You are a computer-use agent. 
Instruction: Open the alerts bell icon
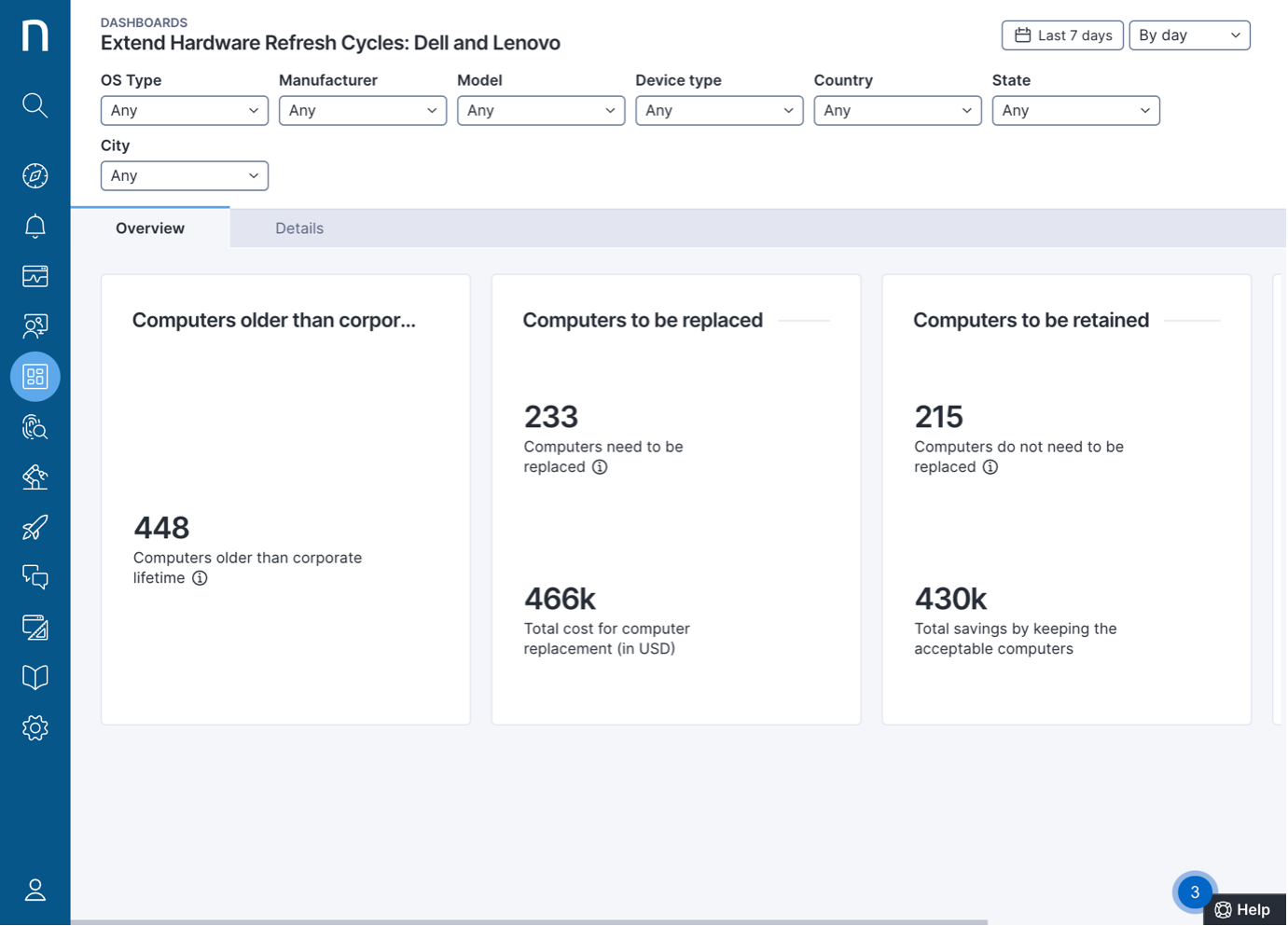[x=35, y=227]
